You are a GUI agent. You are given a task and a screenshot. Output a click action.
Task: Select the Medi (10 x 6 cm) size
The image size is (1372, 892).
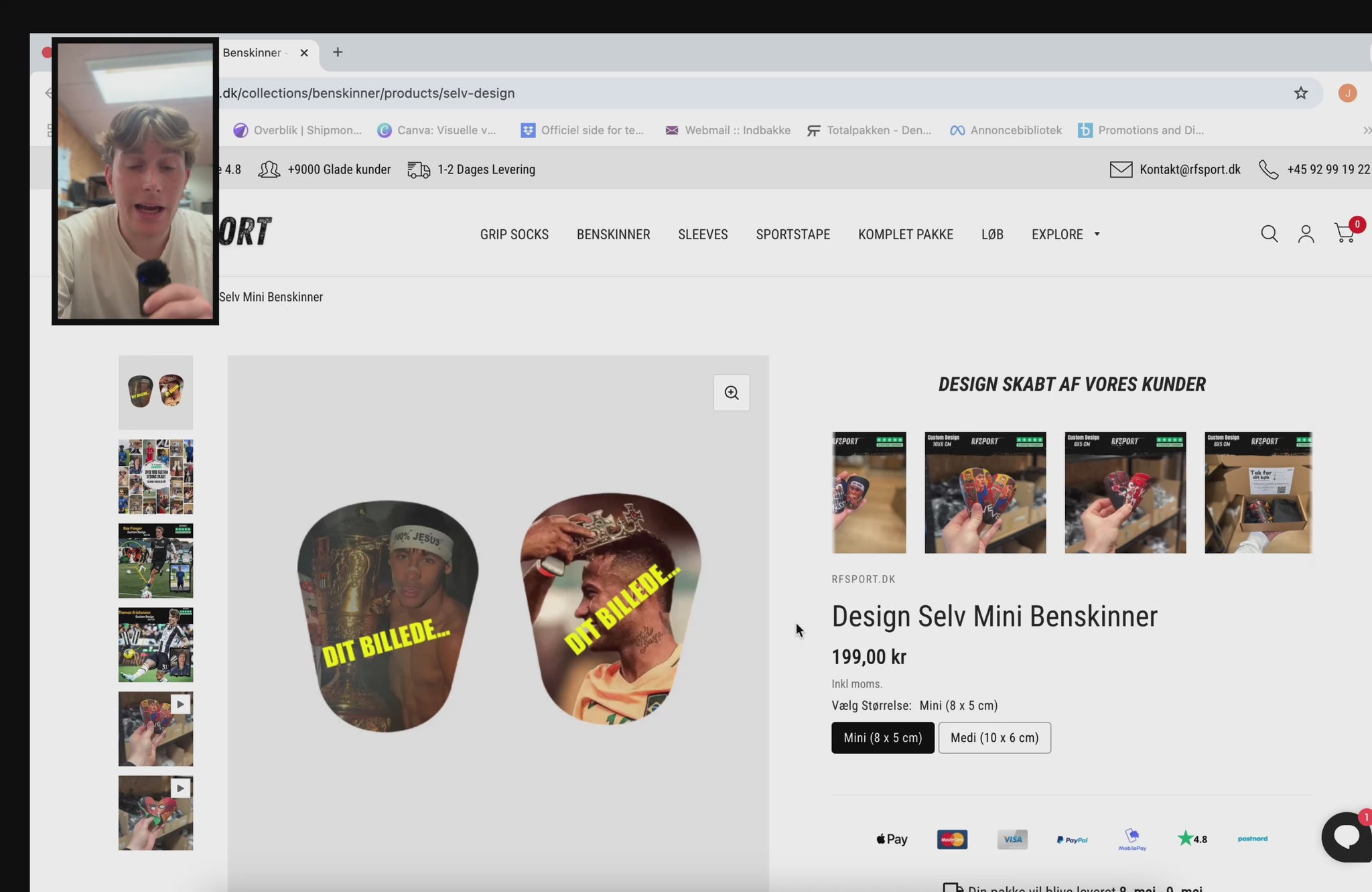(x=994, y=738)
